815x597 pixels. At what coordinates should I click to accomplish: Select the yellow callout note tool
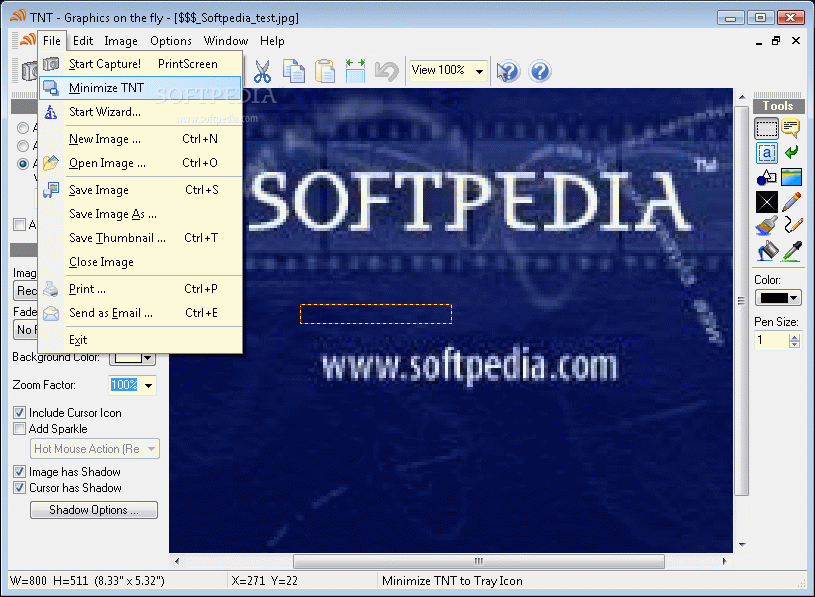point(791,128)
